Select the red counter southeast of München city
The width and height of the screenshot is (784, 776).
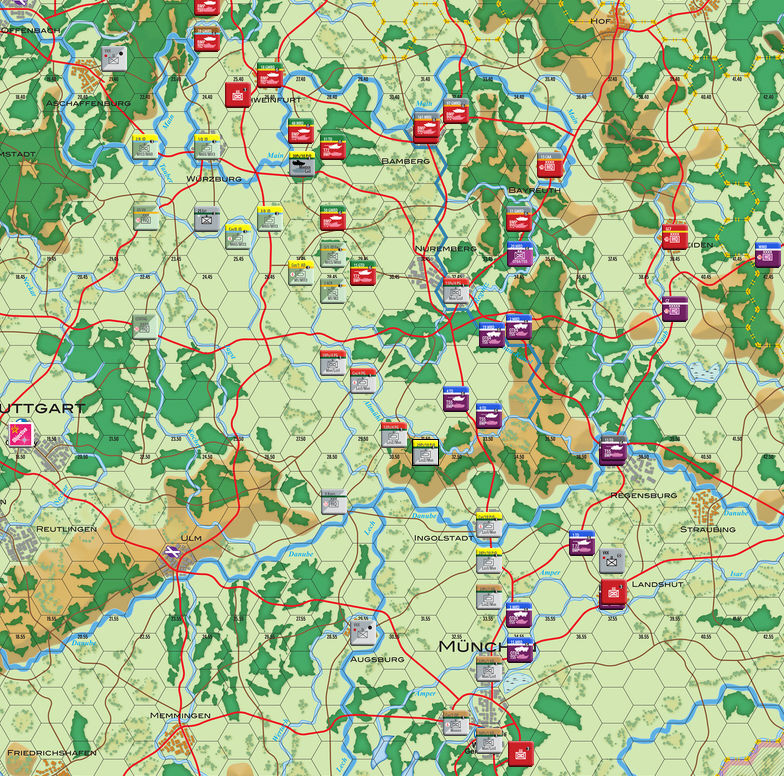point(520,754)
